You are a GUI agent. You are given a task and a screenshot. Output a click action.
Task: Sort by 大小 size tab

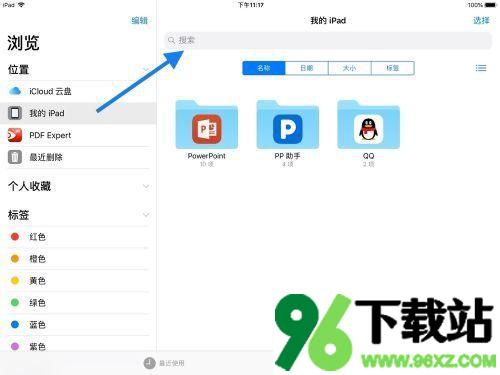pyautogui.click(x=350, y=68)
